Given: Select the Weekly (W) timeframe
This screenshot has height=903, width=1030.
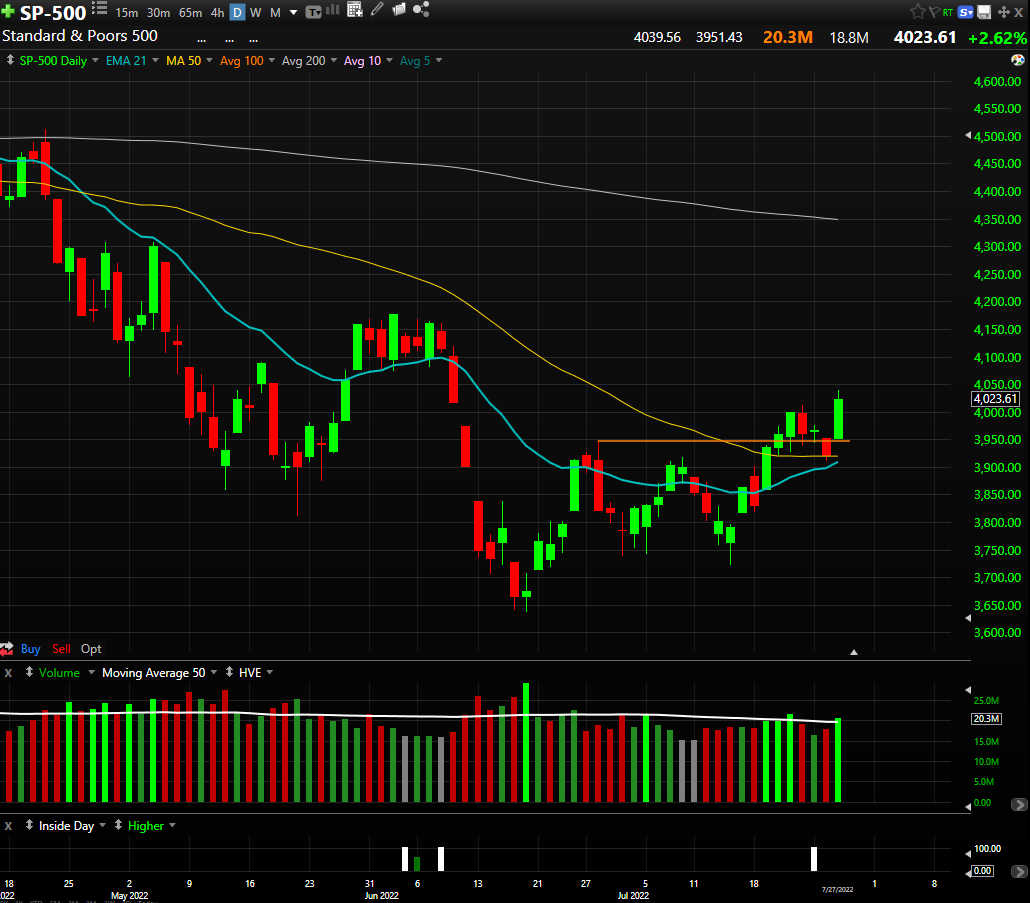Looking at the screenshot, I should (x=256, y=12).
